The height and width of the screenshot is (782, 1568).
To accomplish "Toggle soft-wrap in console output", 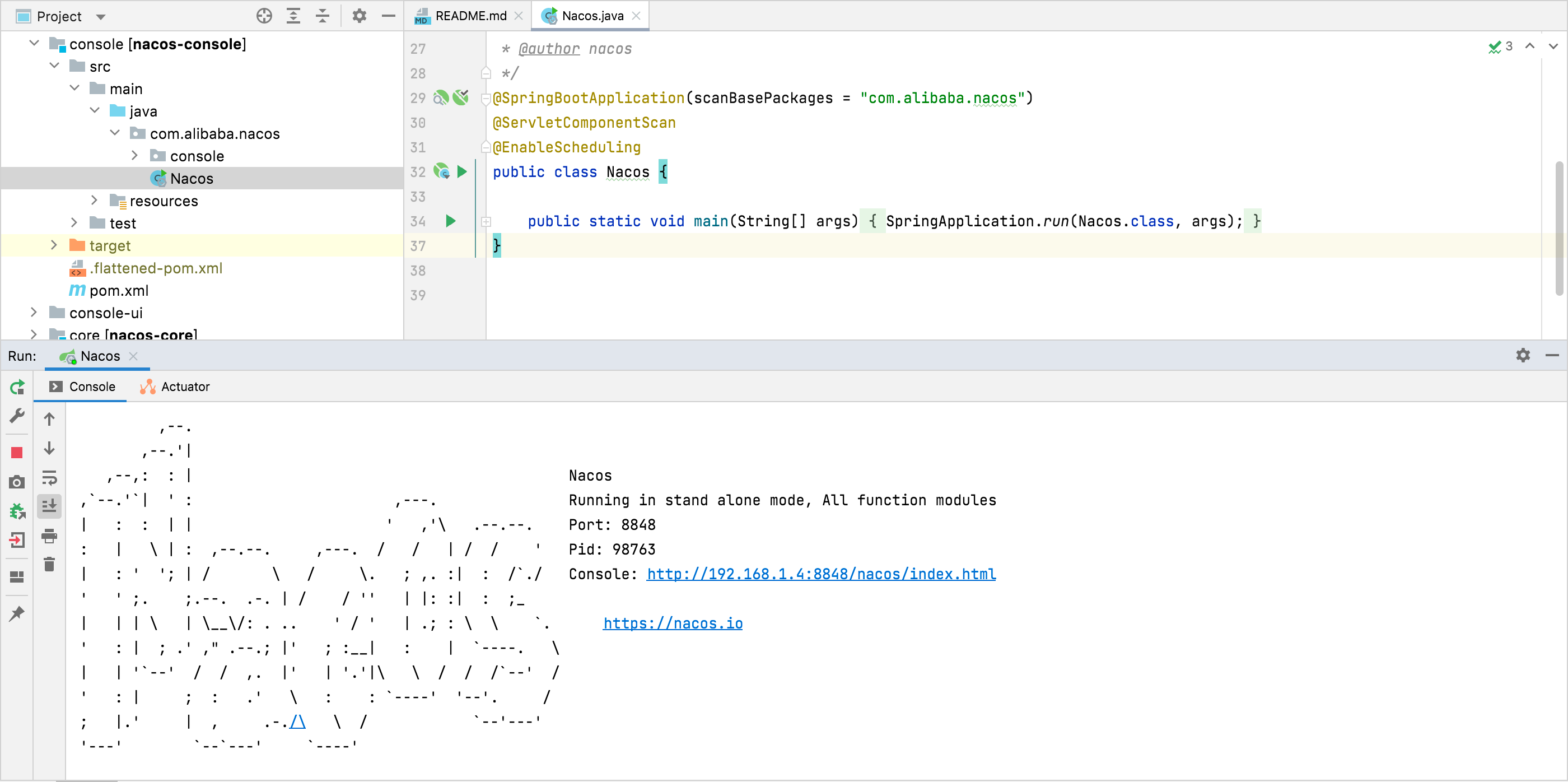I will tap(49, 477).
